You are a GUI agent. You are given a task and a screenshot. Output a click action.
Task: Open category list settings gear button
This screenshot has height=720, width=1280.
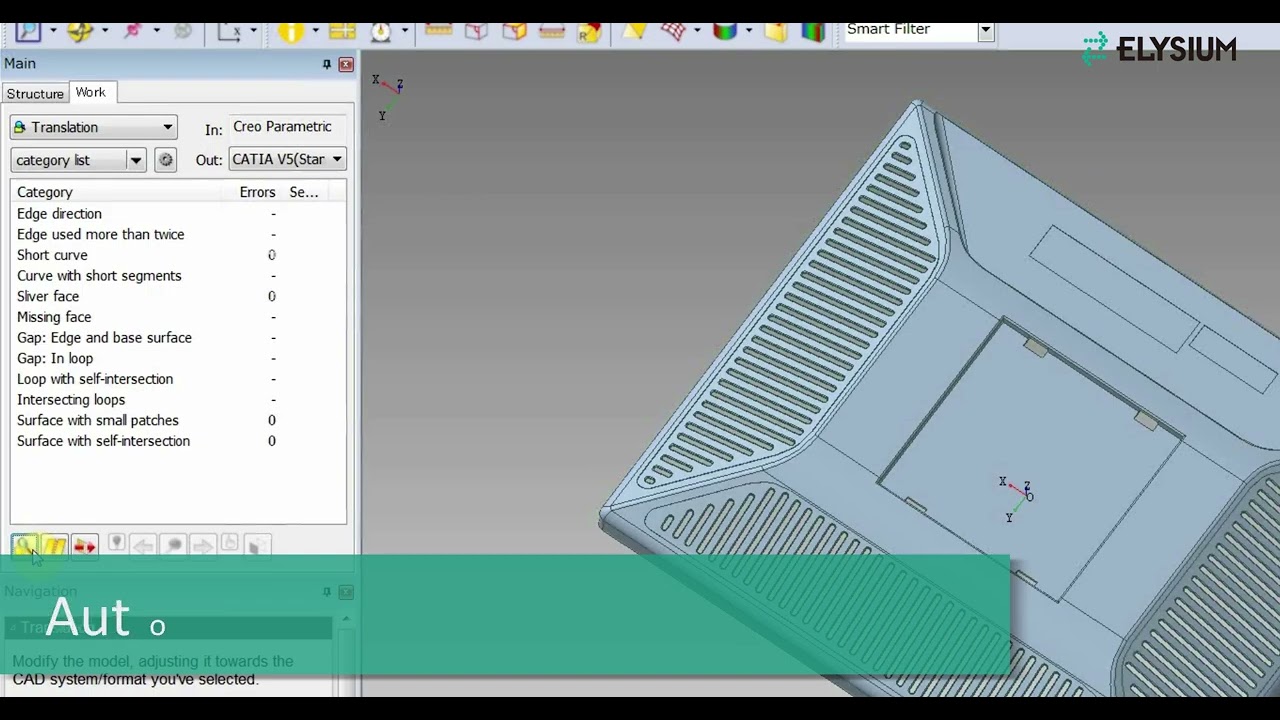pyautogui.click(x=166, y=160)
